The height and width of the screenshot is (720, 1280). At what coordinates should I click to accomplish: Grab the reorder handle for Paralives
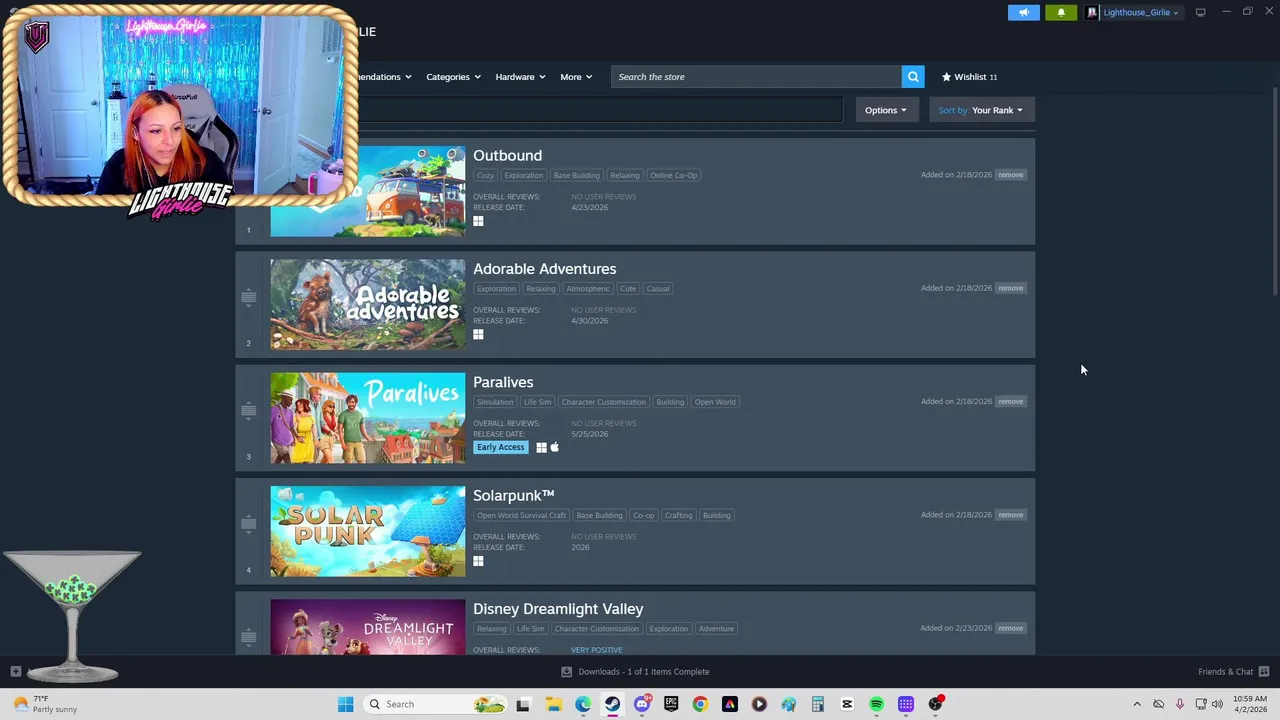248,410
